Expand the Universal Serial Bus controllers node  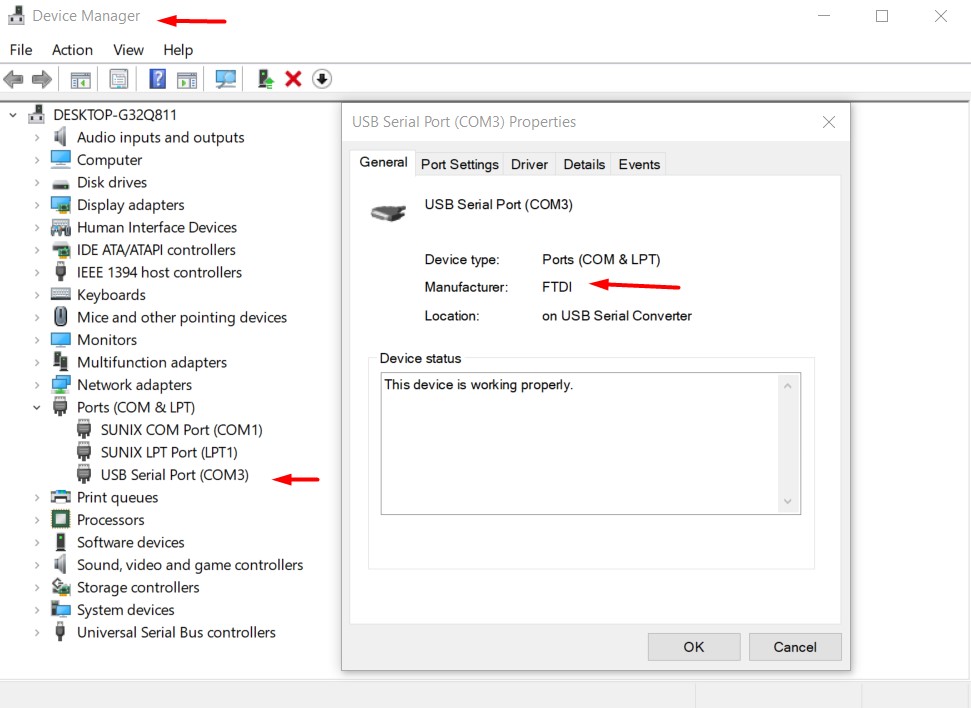pos(37,633)
